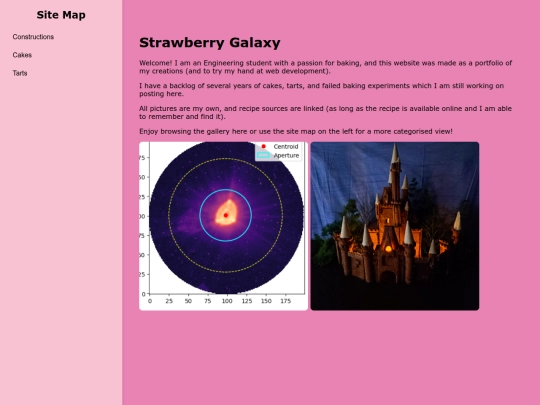This screenshot has width=540, height=405.
Task: Open the Tarts link in the site map
Action: [20, 73]
